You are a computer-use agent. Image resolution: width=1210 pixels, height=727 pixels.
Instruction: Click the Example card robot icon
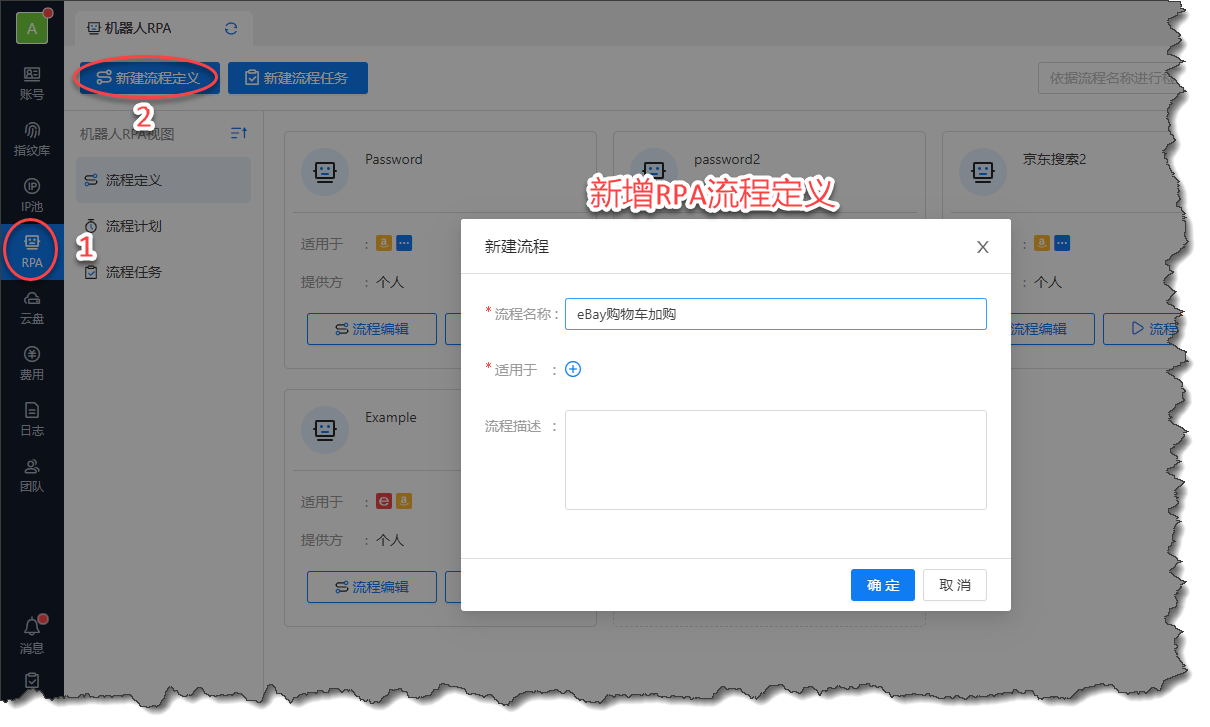click(x=325, y=430)
